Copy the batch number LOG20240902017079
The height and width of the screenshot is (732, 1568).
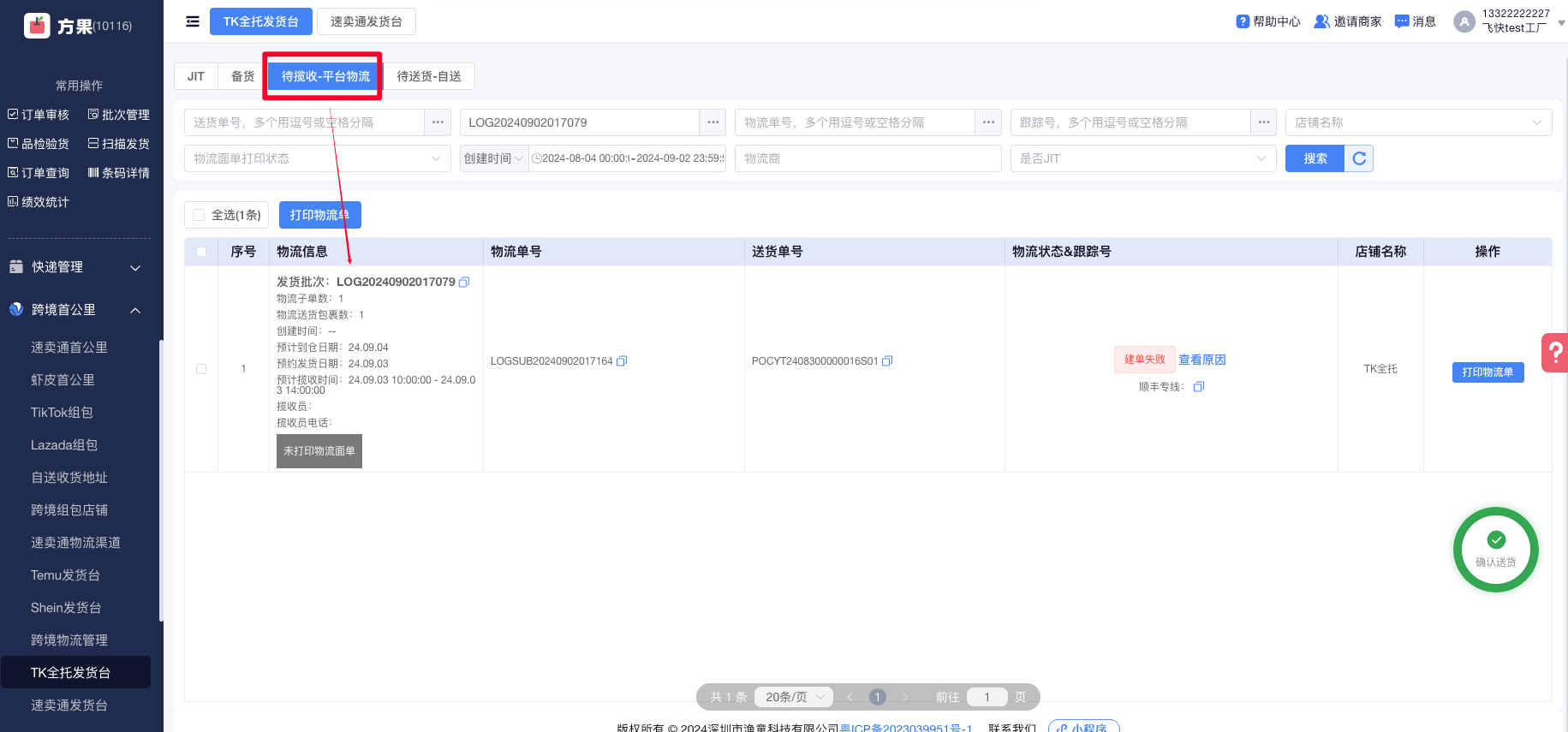464,283
